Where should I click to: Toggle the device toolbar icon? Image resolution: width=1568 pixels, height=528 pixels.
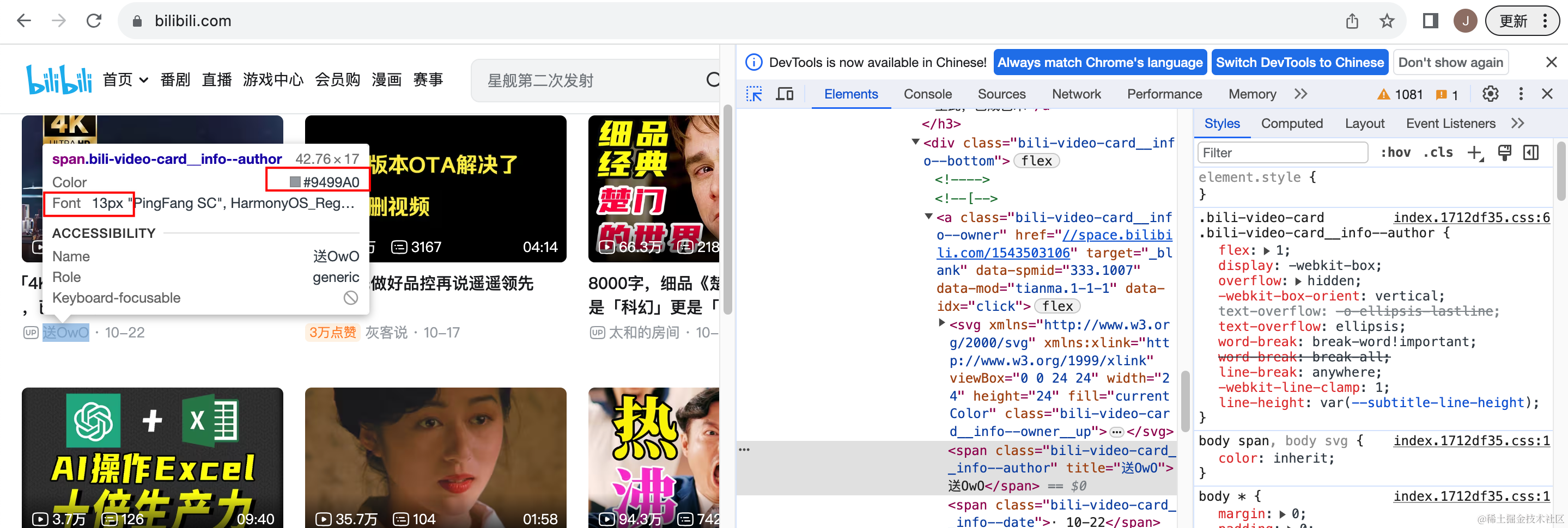[785, 94]
